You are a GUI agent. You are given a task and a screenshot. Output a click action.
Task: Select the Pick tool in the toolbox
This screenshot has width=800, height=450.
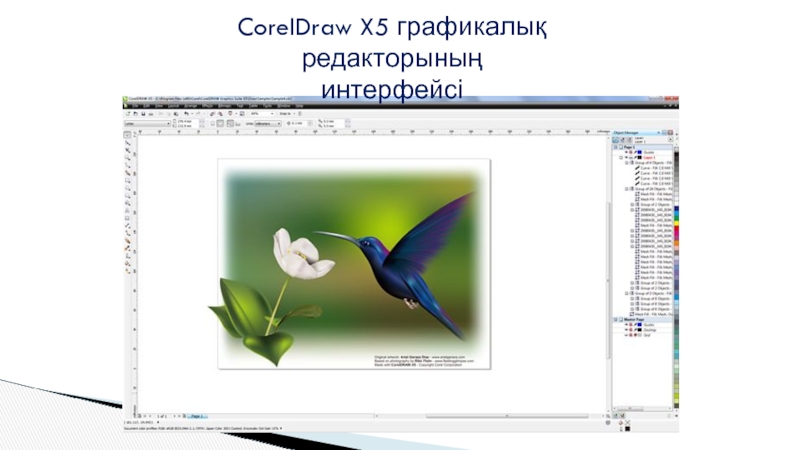[x=127, y=135]
